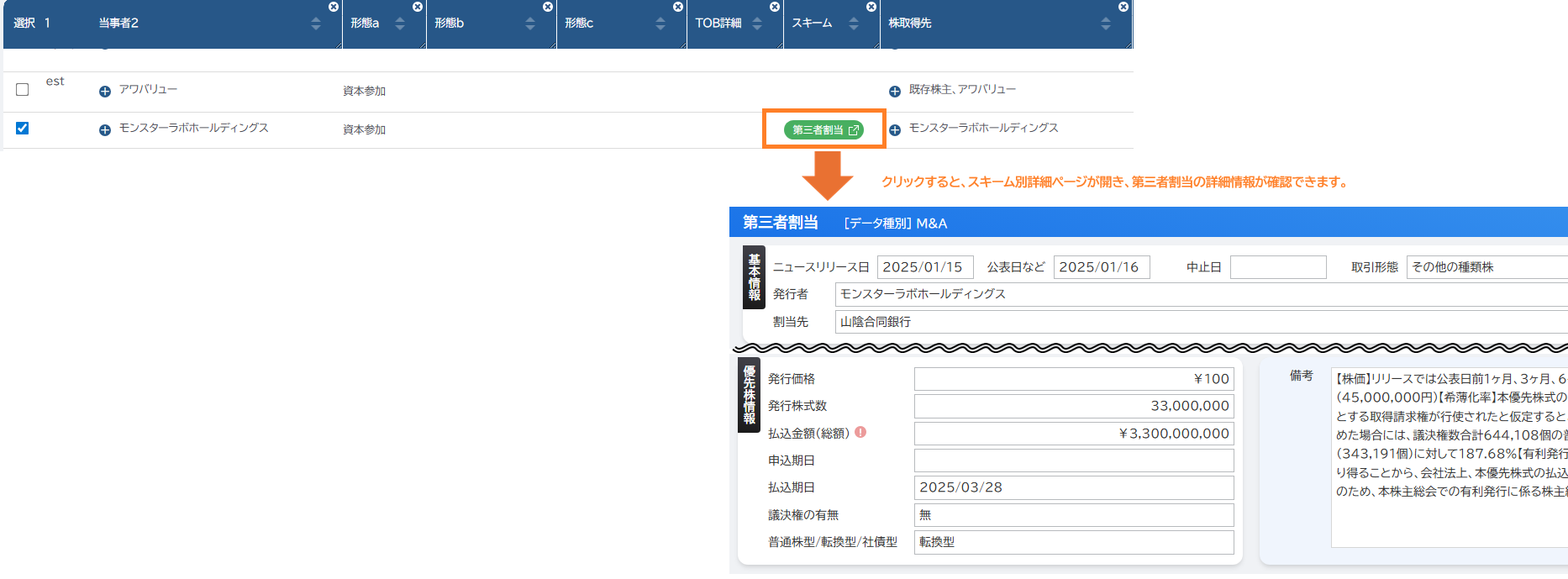Remove the 形態c column with its close icon

pos(678,7)
